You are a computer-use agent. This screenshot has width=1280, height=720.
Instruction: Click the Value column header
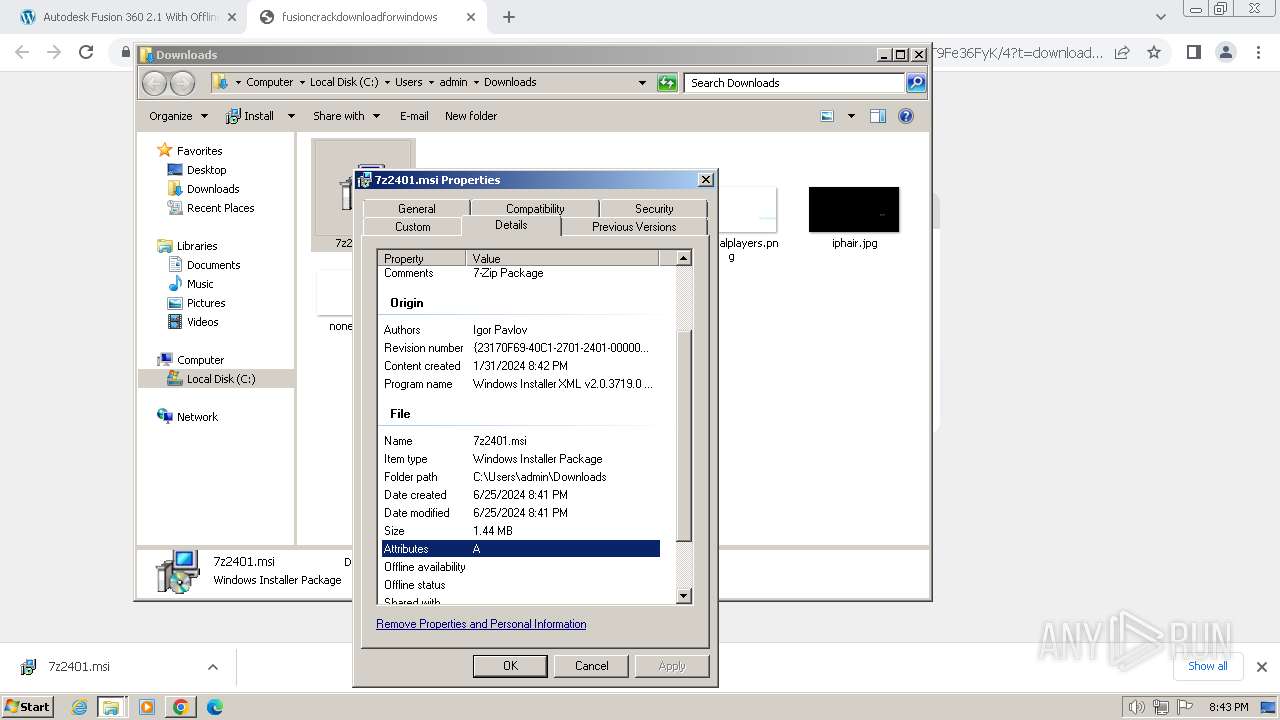[564, 258]
